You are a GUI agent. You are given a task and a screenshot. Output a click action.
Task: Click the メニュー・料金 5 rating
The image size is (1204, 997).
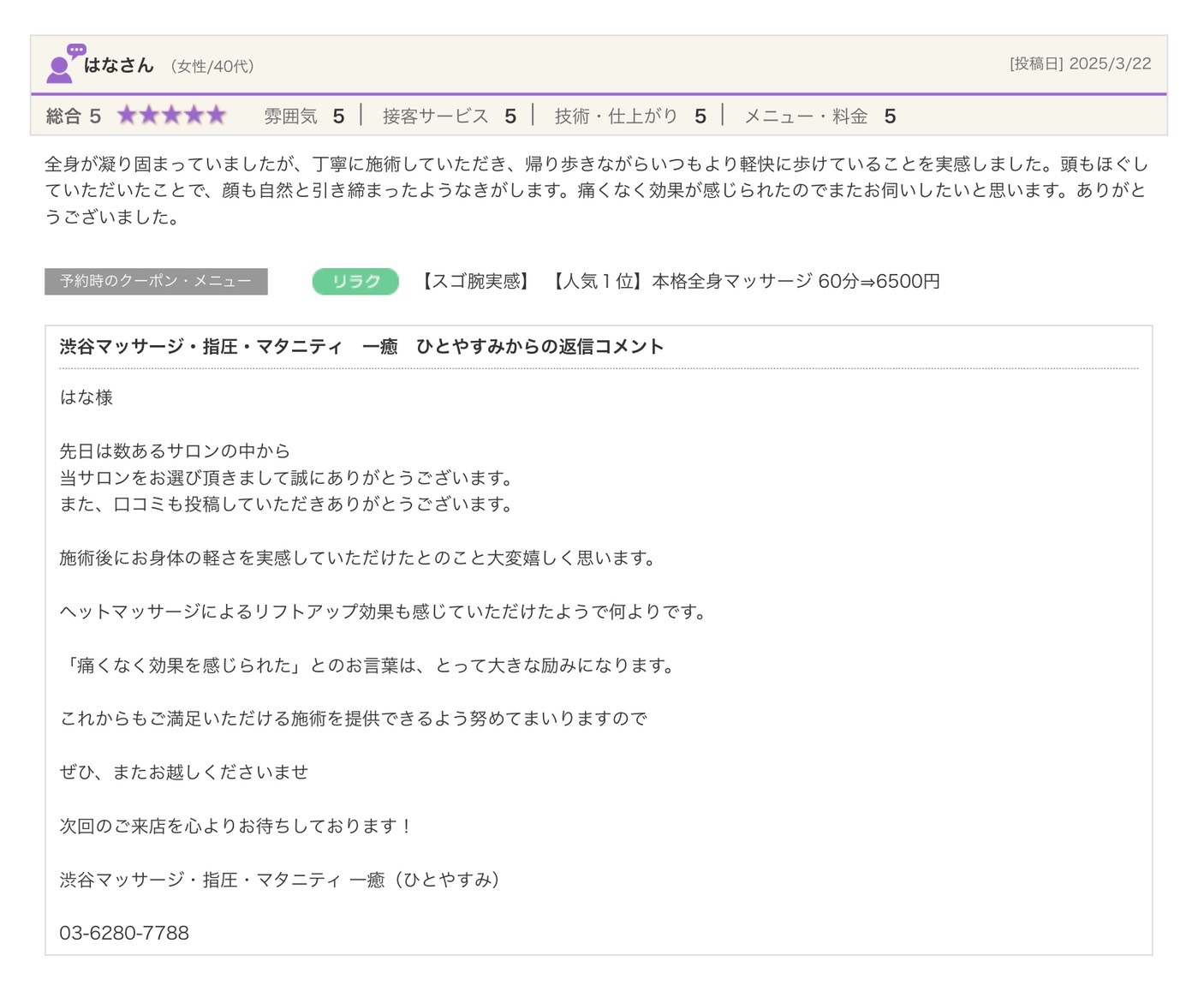point(820,116)
